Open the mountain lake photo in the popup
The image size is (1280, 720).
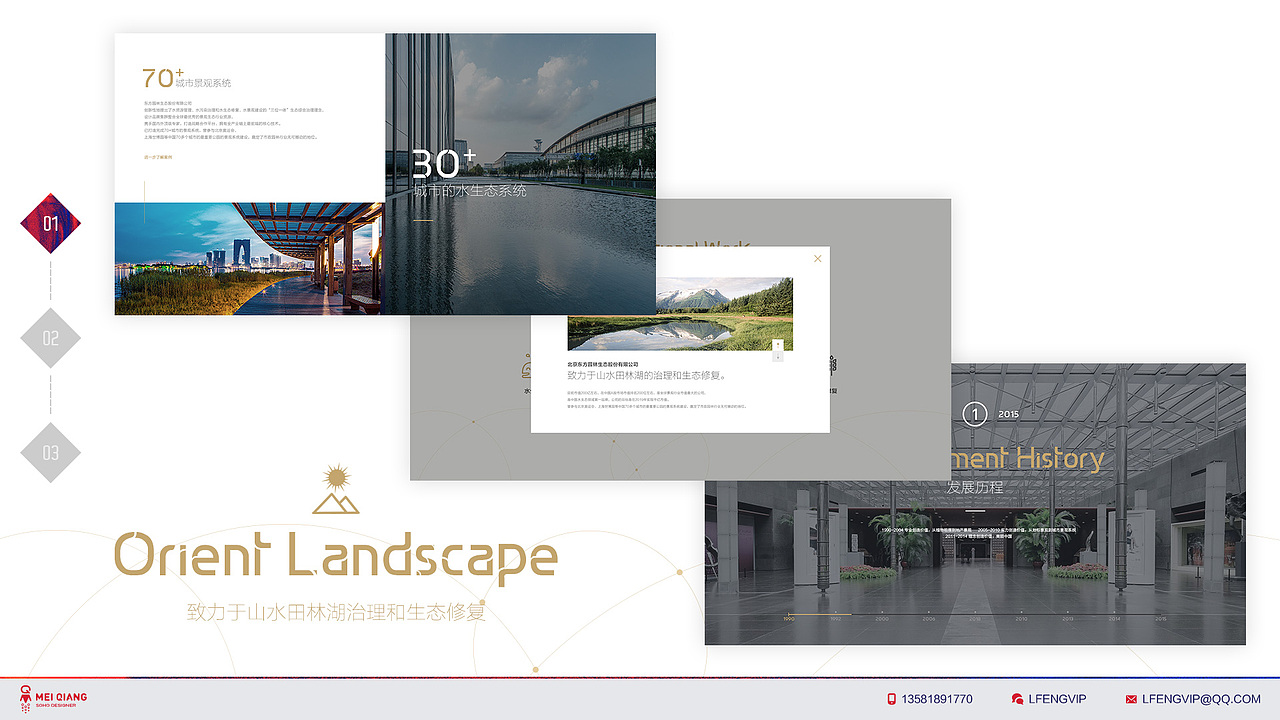[x=680, y=314]
